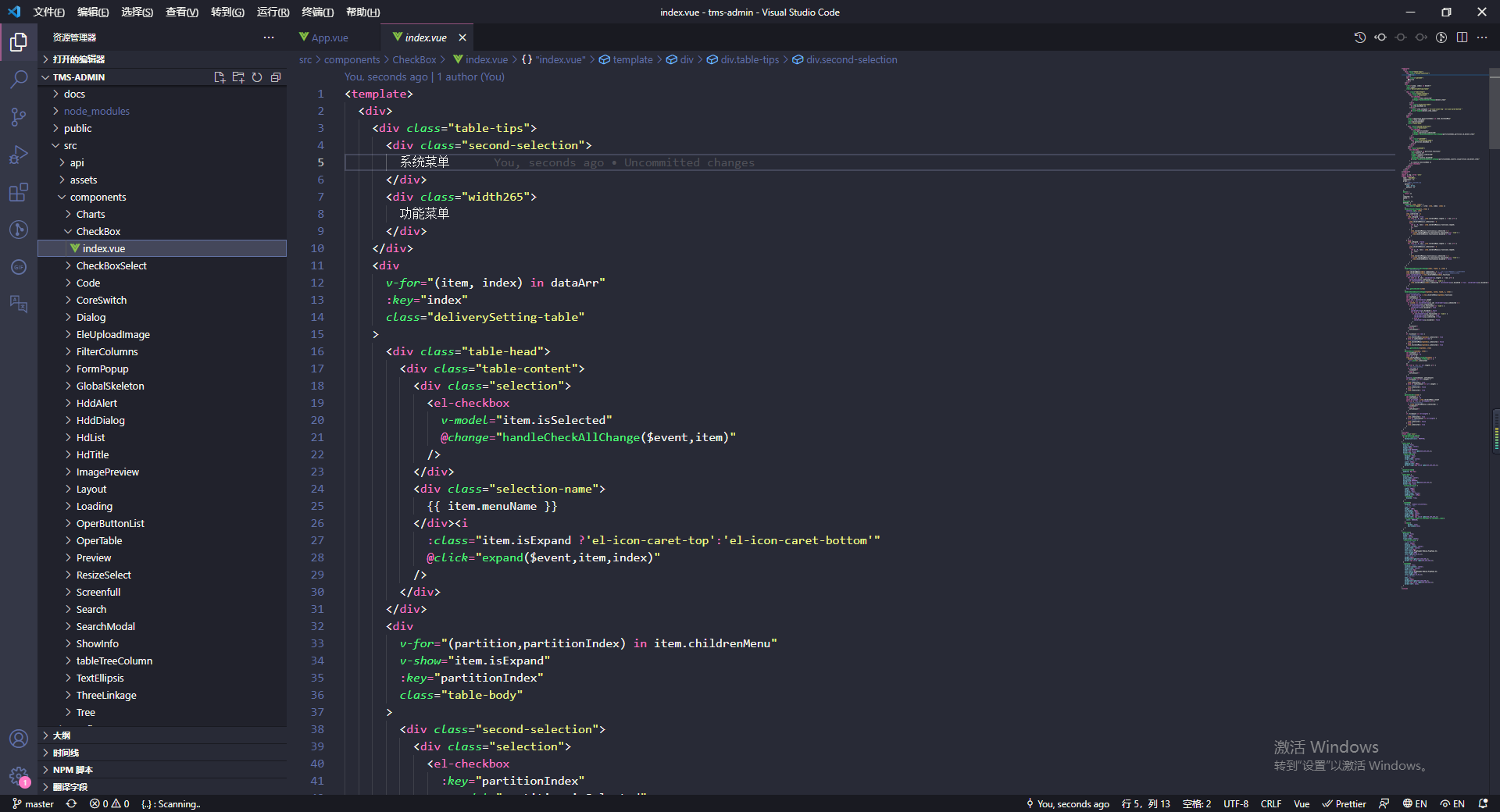Close the index.vue editor tab
Viewport: 1500px width, 812px height.
(462, 37)
